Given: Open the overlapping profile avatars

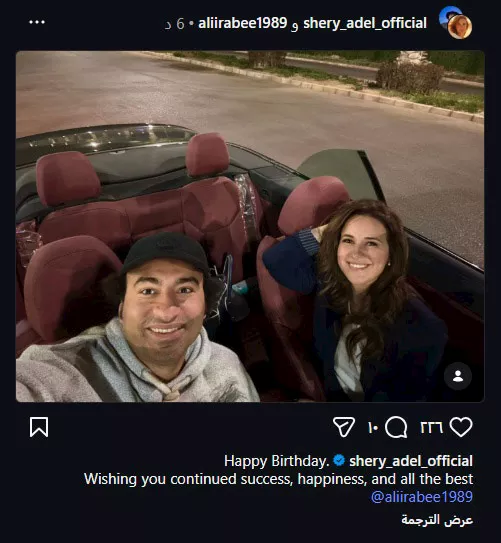Looking at the screenshot, I should click(455, 23).
